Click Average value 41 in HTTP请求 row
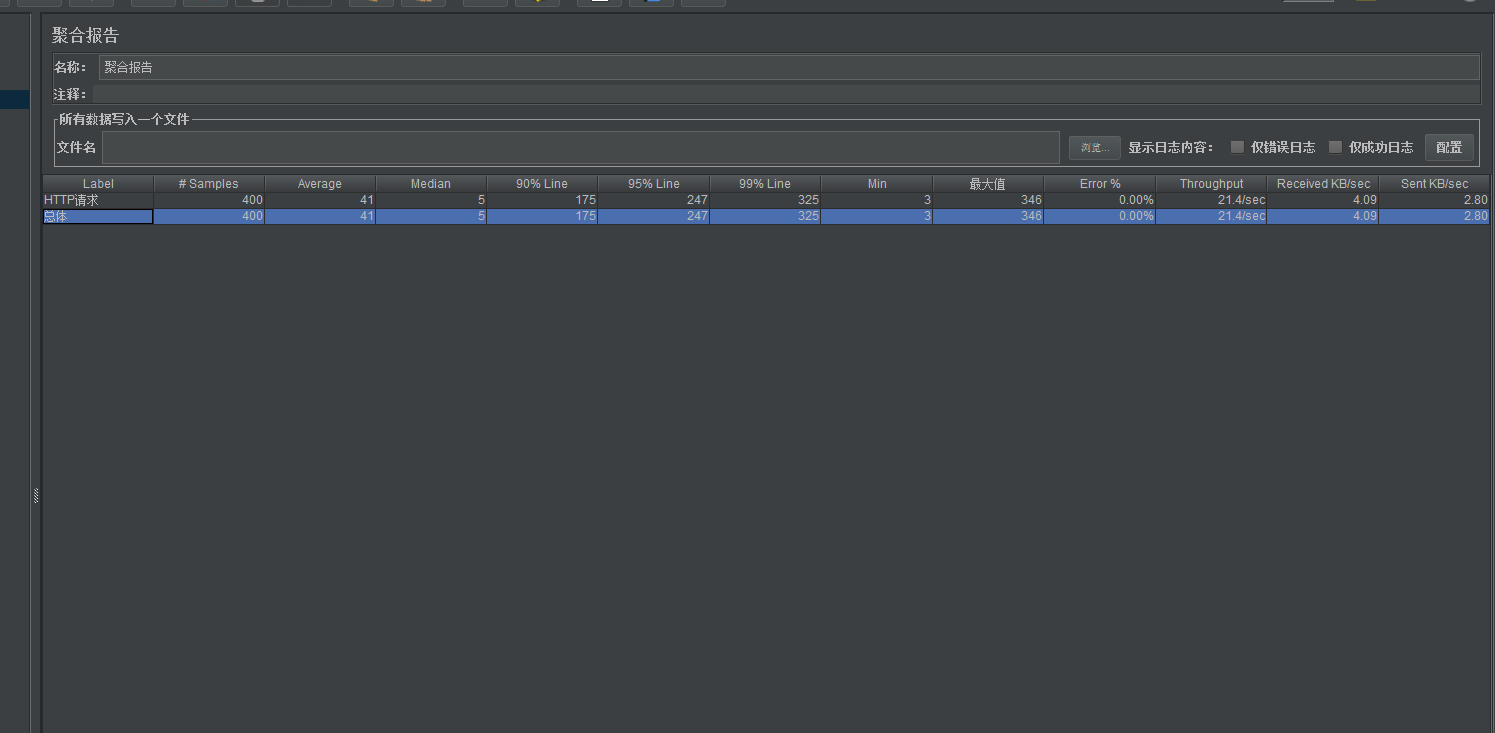This screenshot has width=1495, height=733. pos(320,200)
